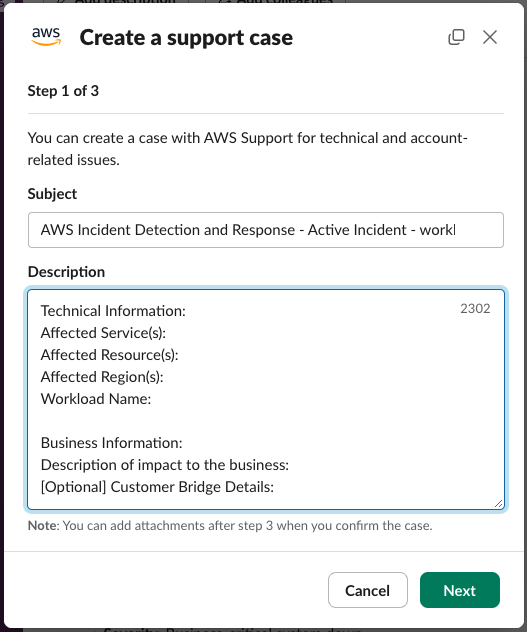Click the Description field label
Image resolution: width=527 pixels, height=632 pixels.
pyautogui.click(x=66, y=272)
